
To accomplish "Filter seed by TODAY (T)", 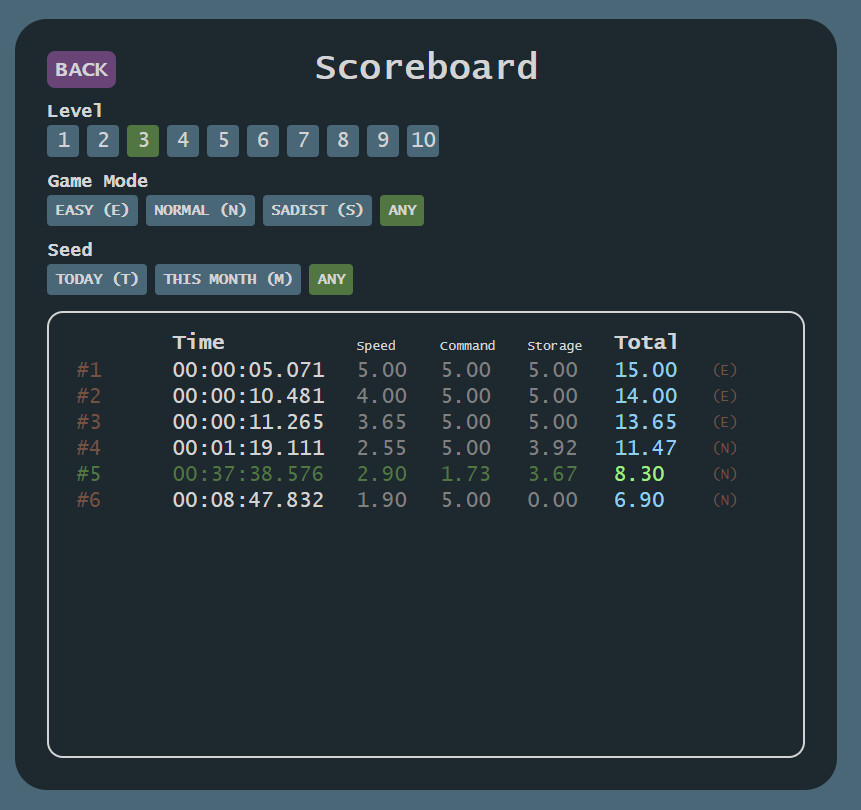I will pos(97,279).
